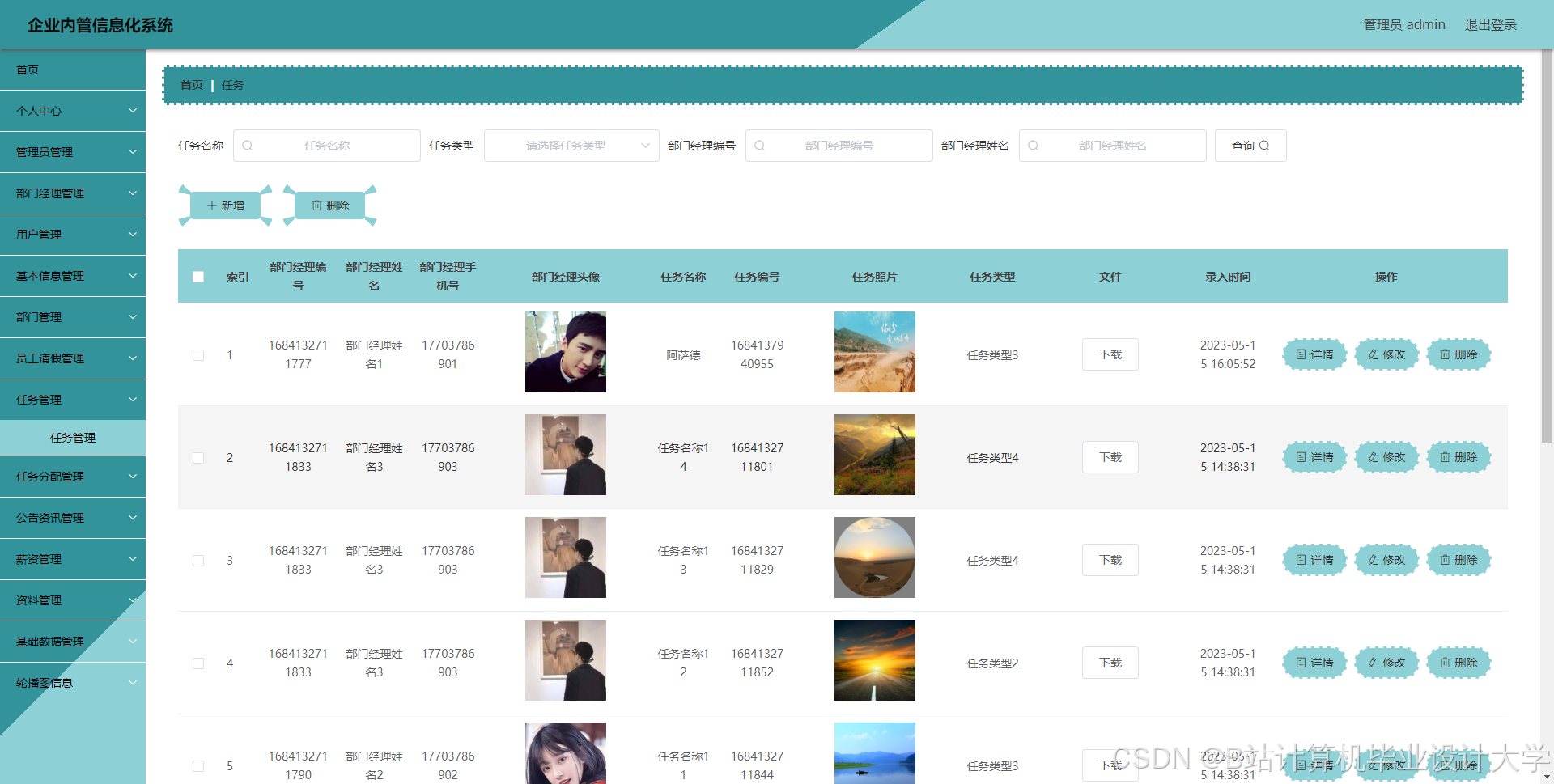Open task photo for 任务名称14
Screen dimensions: 1554x784
[875, 455]
